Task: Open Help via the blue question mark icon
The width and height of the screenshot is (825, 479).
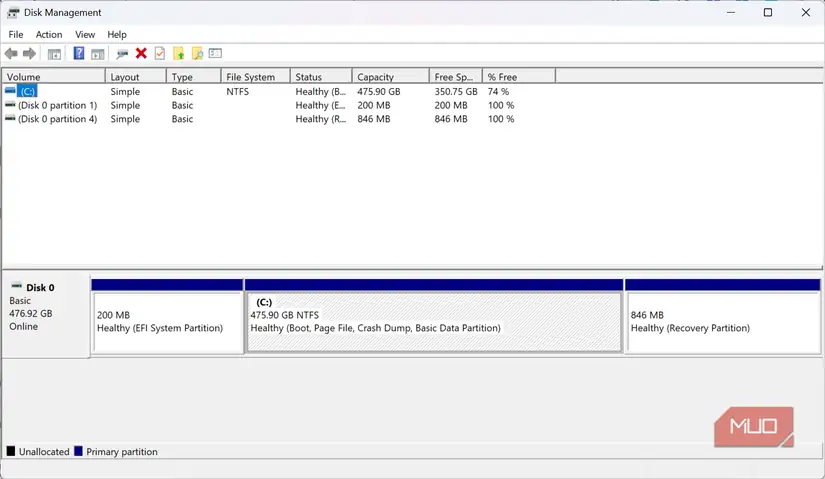Action: 79,53
